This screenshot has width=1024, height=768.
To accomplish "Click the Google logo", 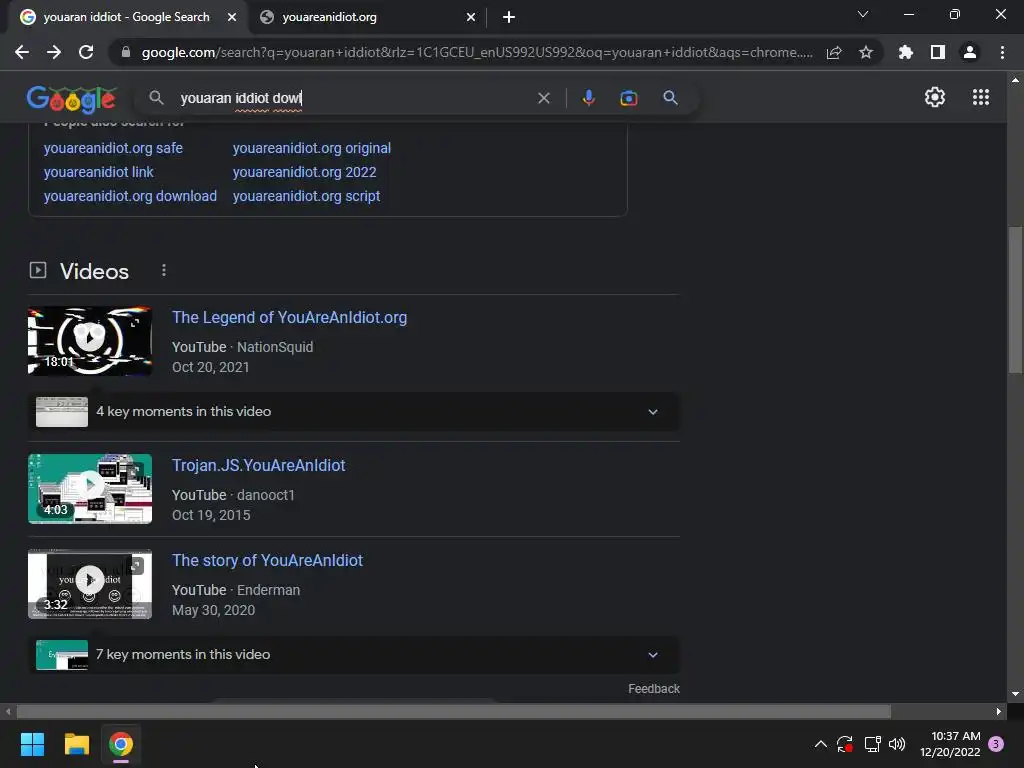I will point(72,99).
